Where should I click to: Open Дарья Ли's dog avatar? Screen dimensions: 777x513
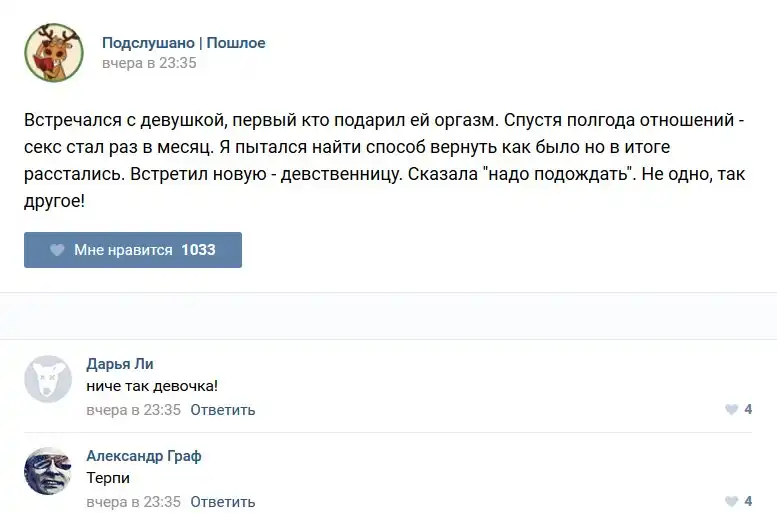tap(48, 379)
